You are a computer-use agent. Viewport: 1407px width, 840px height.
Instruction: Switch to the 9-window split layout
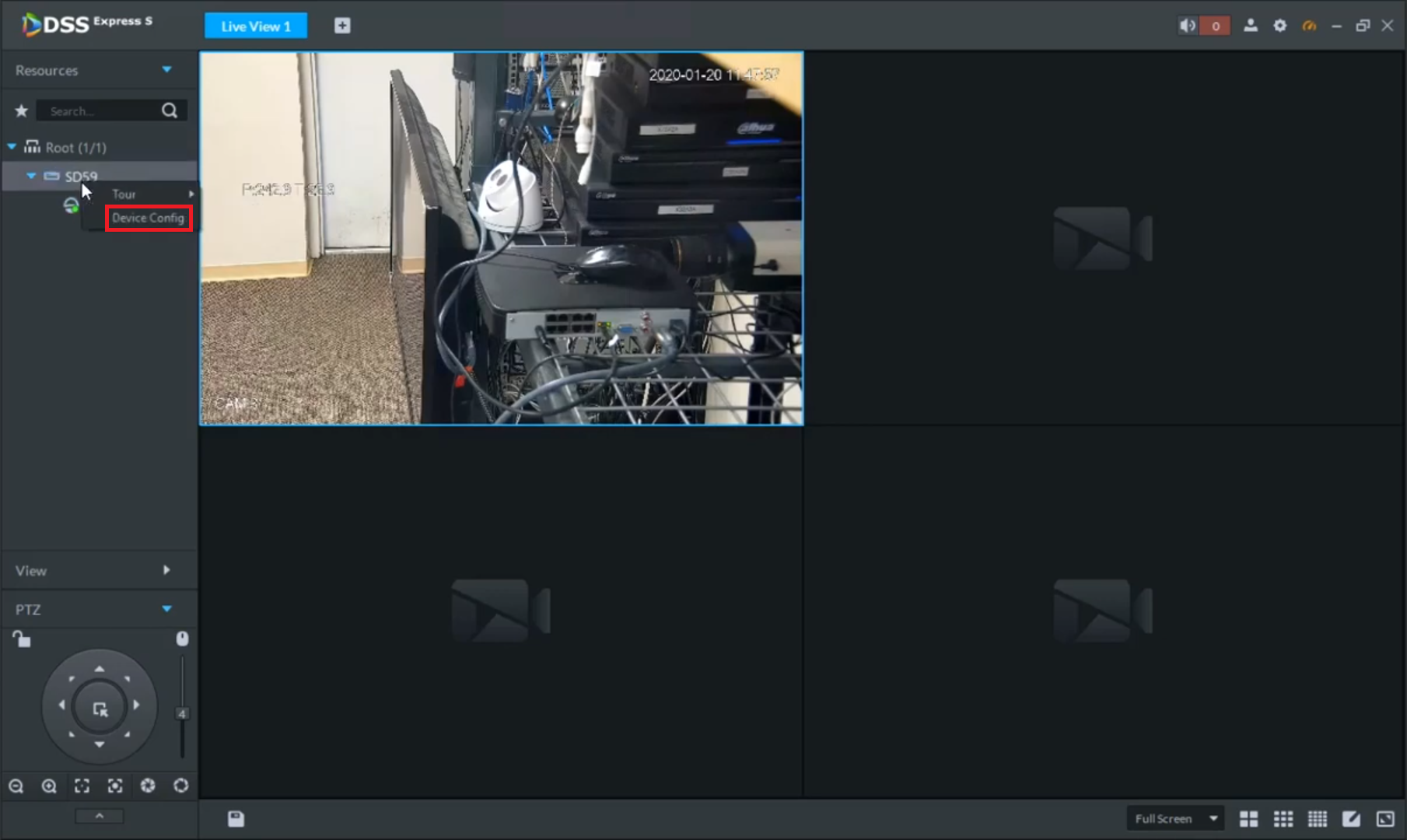1283,818
